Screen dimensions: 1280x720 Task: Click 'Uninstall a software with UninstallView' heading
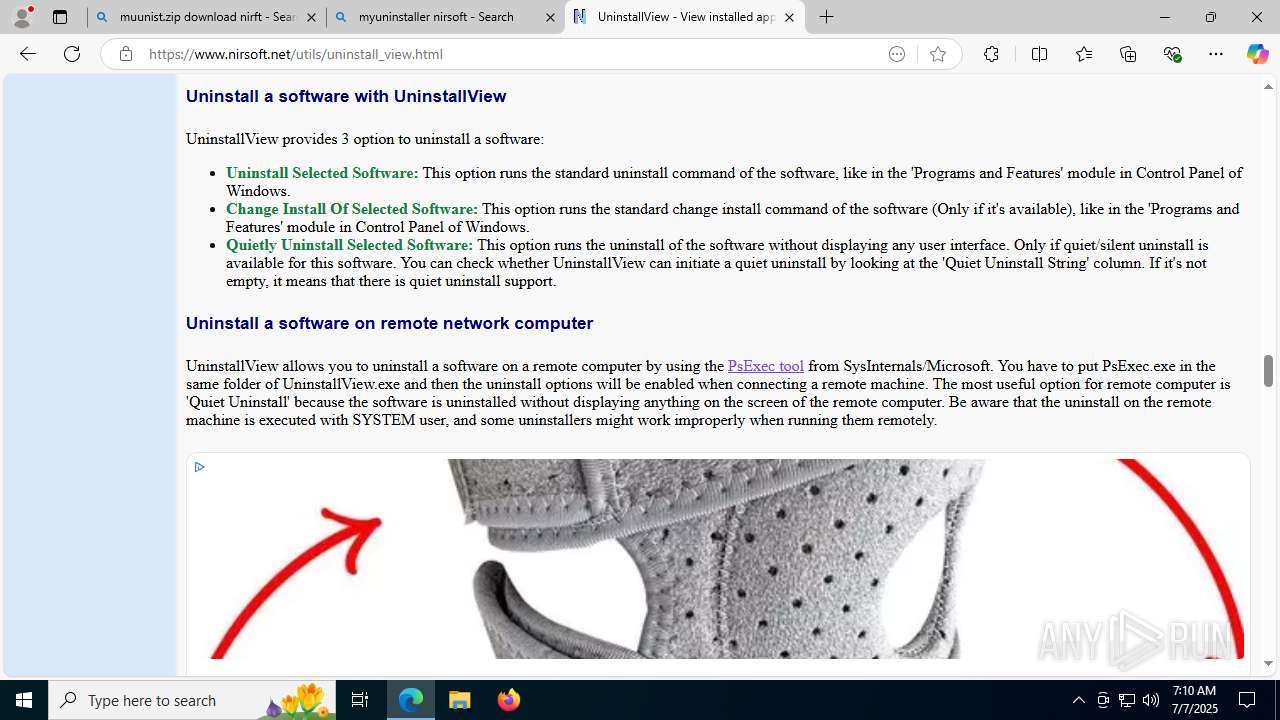click(346, 96)
